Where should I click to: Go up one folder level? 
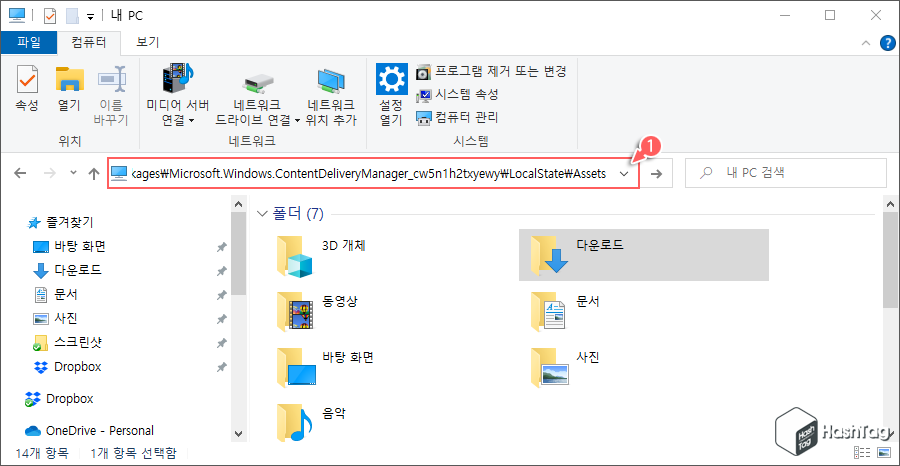pyautogui.click(x=95, y=173)
